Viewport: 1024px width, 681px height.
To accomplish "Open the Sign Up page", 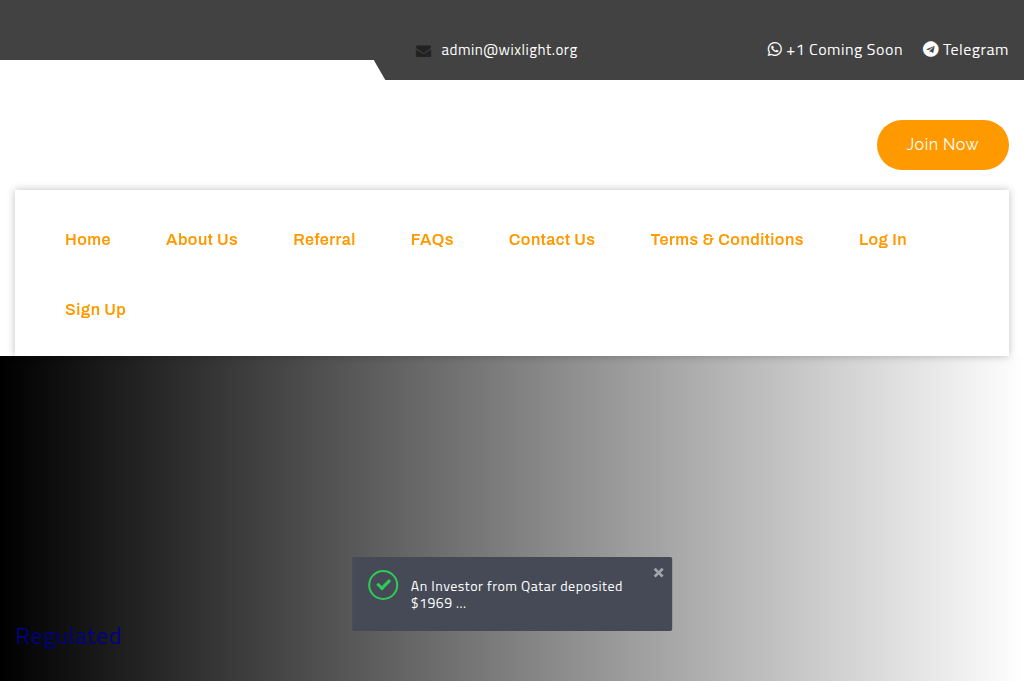I will click(95, 309).
